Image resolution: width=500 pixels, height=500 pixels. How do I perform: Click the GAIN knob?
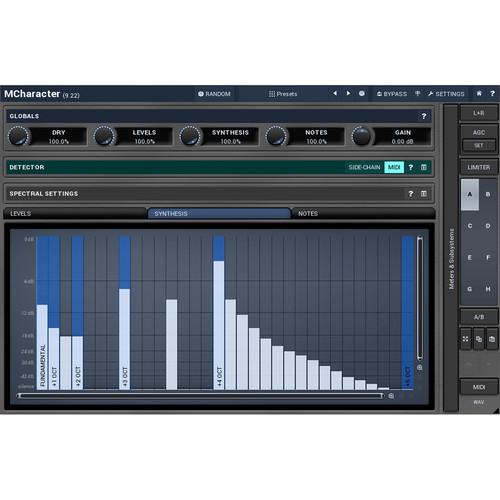362,136
